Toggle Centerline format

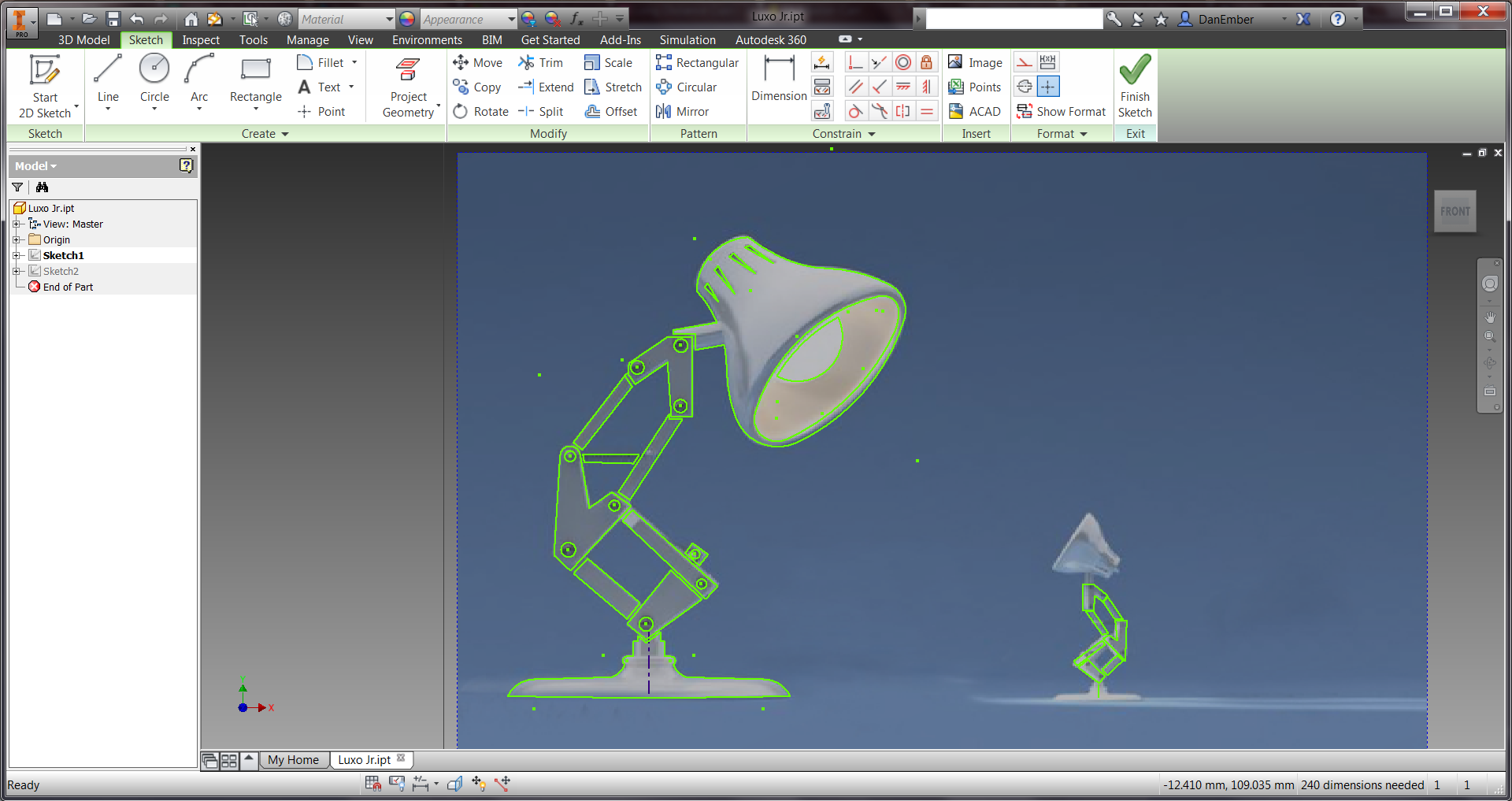point(1025,87)
